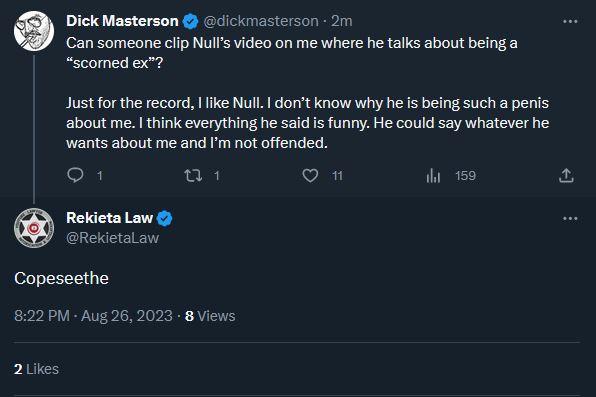Screen dimensions: 596x397
Task: Open the @dickmasterson handle link
Action: coord(261,21)
